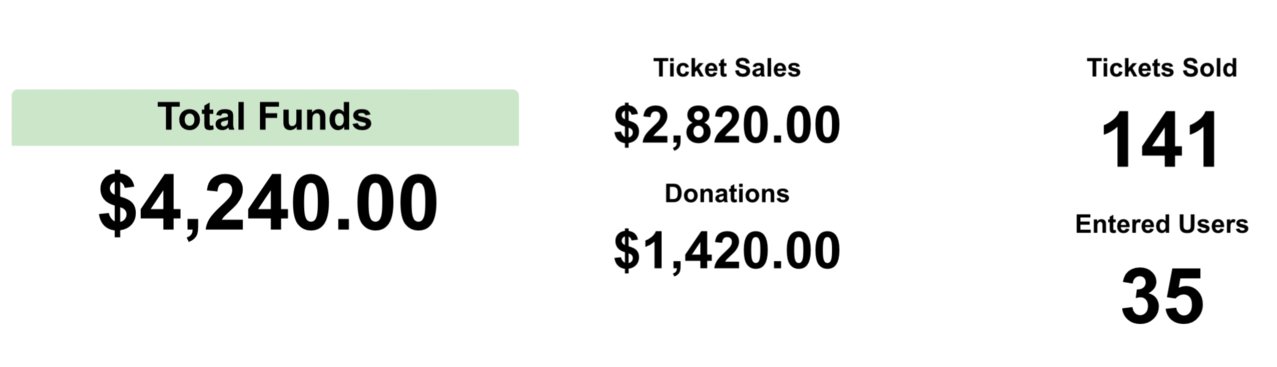The width and height of the screenshot is (1277, 367).
Task: Click the right edge of the green banner
Action: pyautogui.click(x=514, y=118)
